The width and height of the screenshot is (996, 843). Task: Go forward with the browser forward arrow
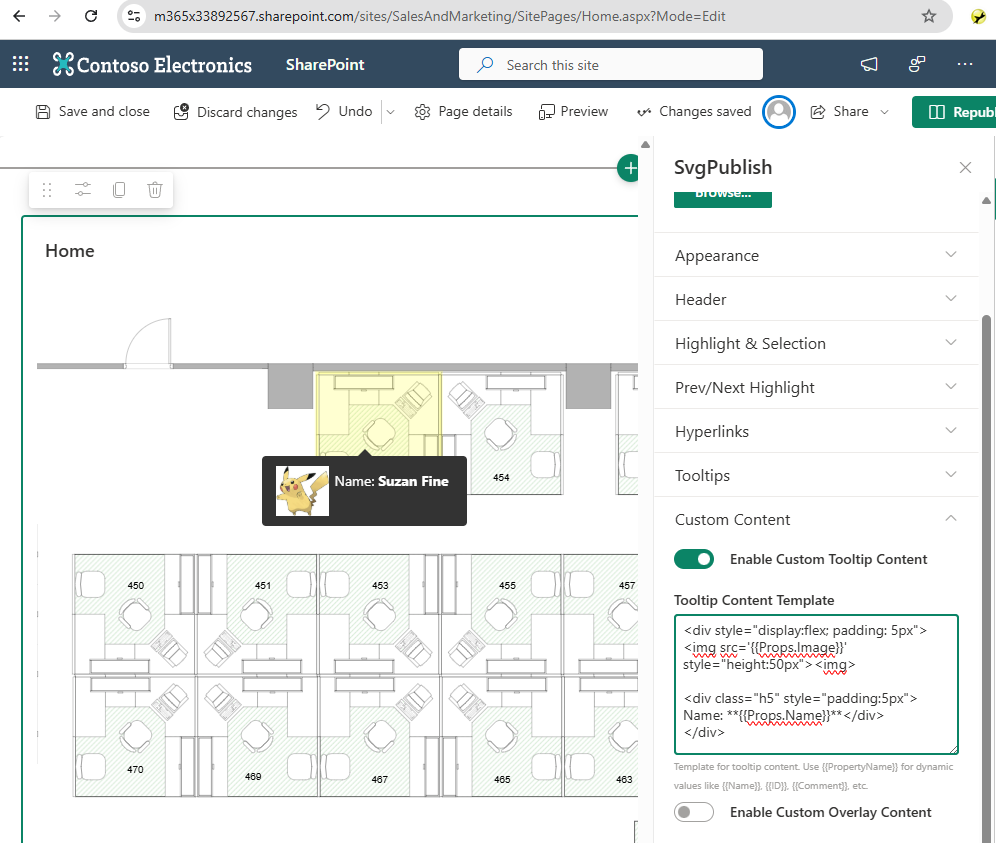(55, 16)
